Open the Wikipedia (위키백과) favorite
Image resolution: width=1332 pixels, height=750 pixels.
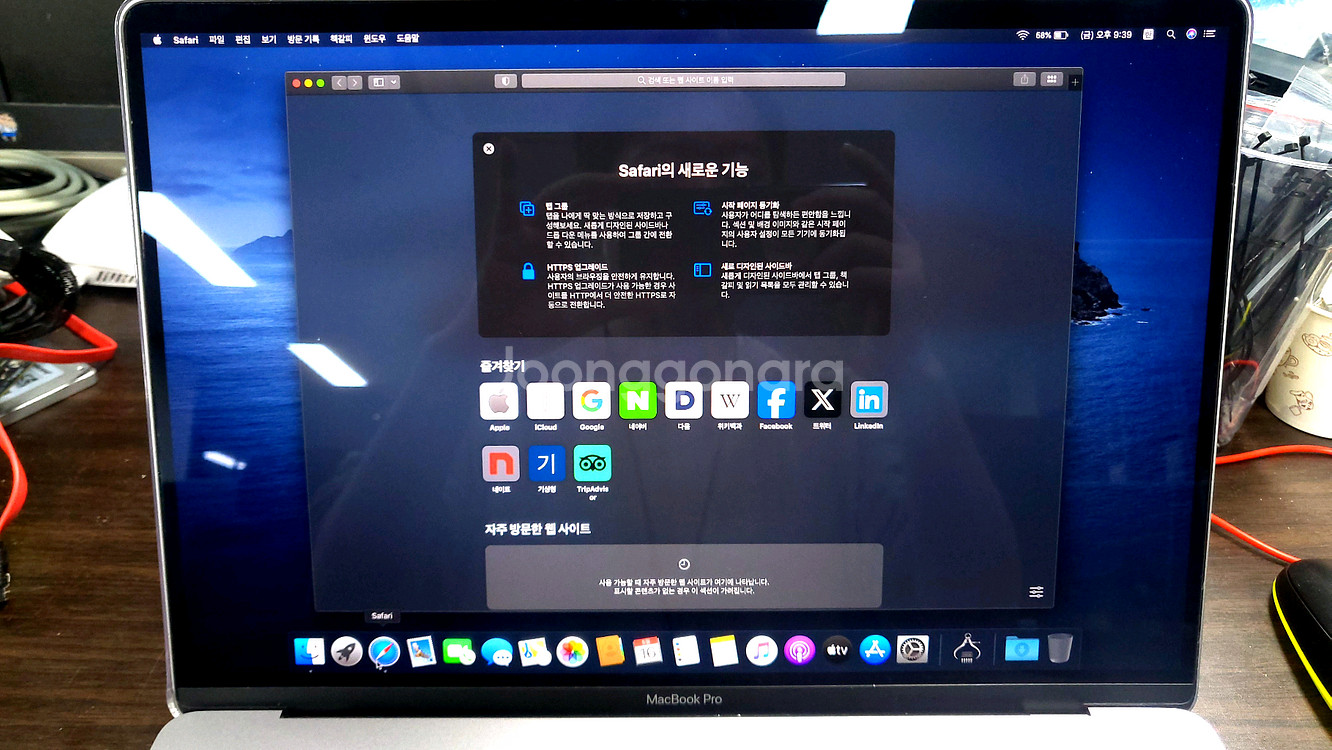pyautogui.click(x=730, y=401)
